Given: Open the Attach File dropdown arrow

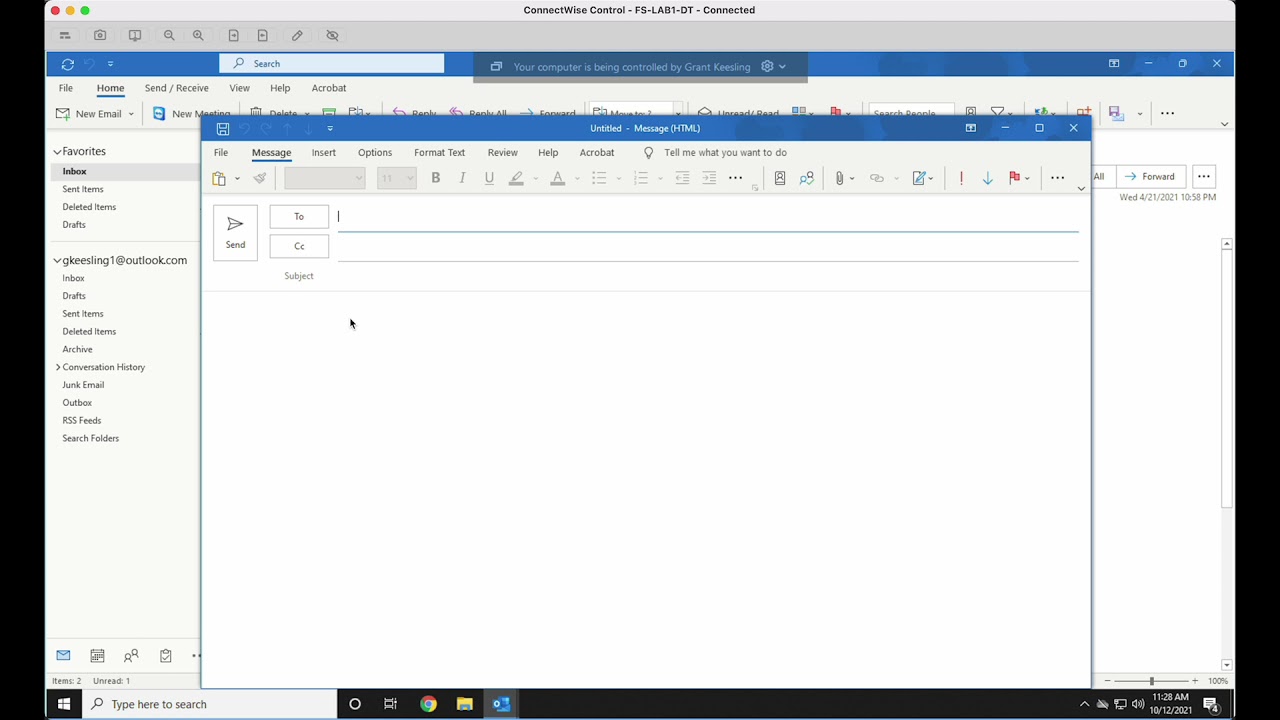Looking at the screenshot, I should point(852,179).
